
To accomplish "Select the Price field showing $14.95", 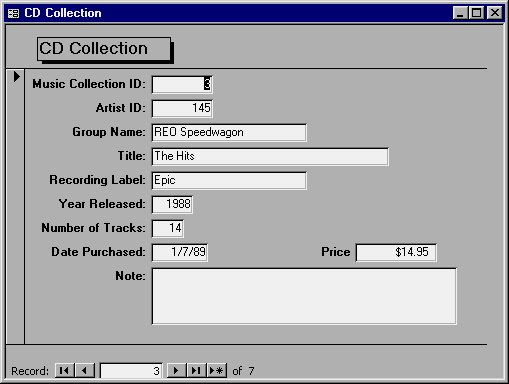I will tap(396, 252).
